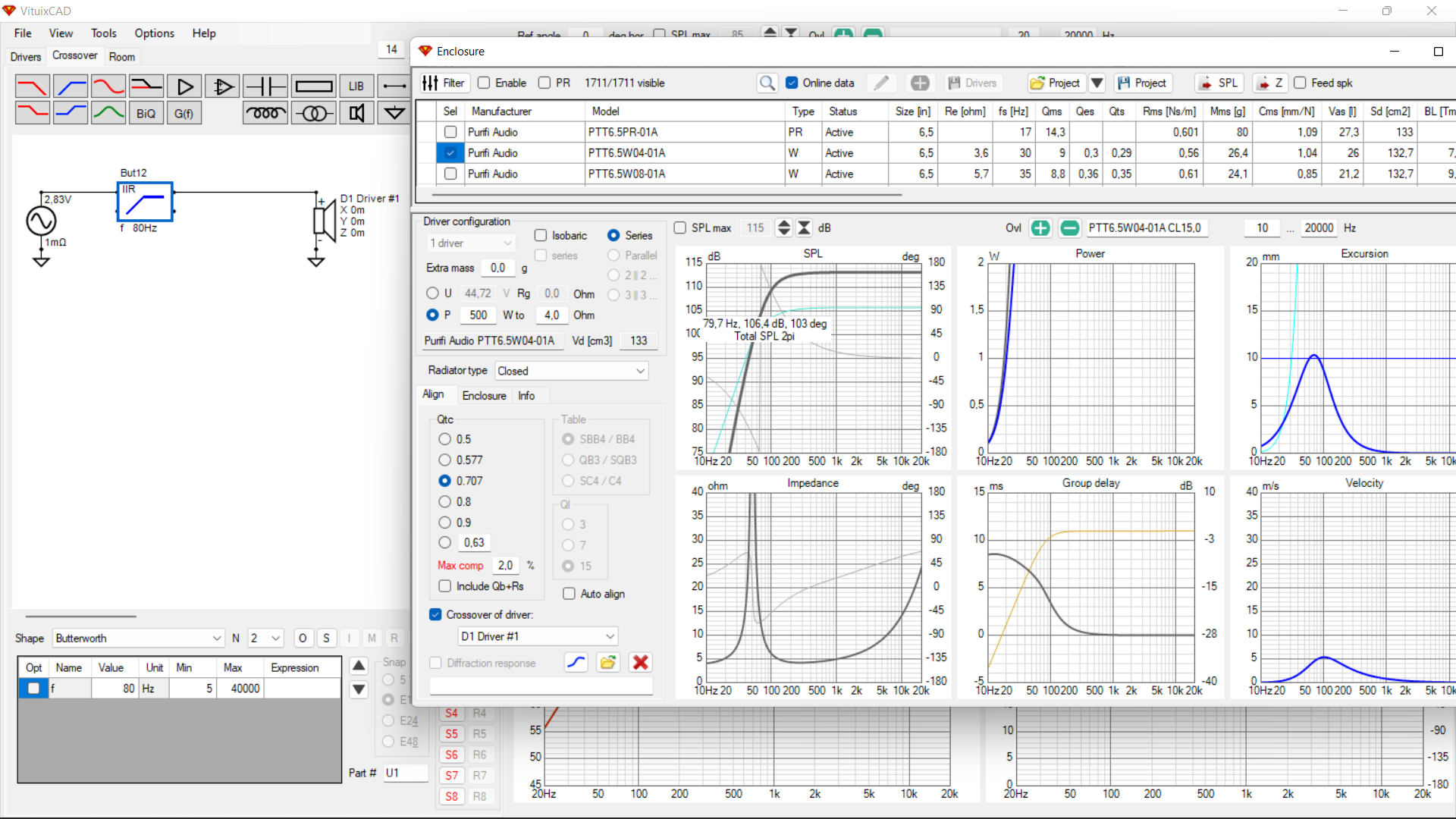Click the S4 snap button
Screen dimensions: 1456x819
coord(451,713)
